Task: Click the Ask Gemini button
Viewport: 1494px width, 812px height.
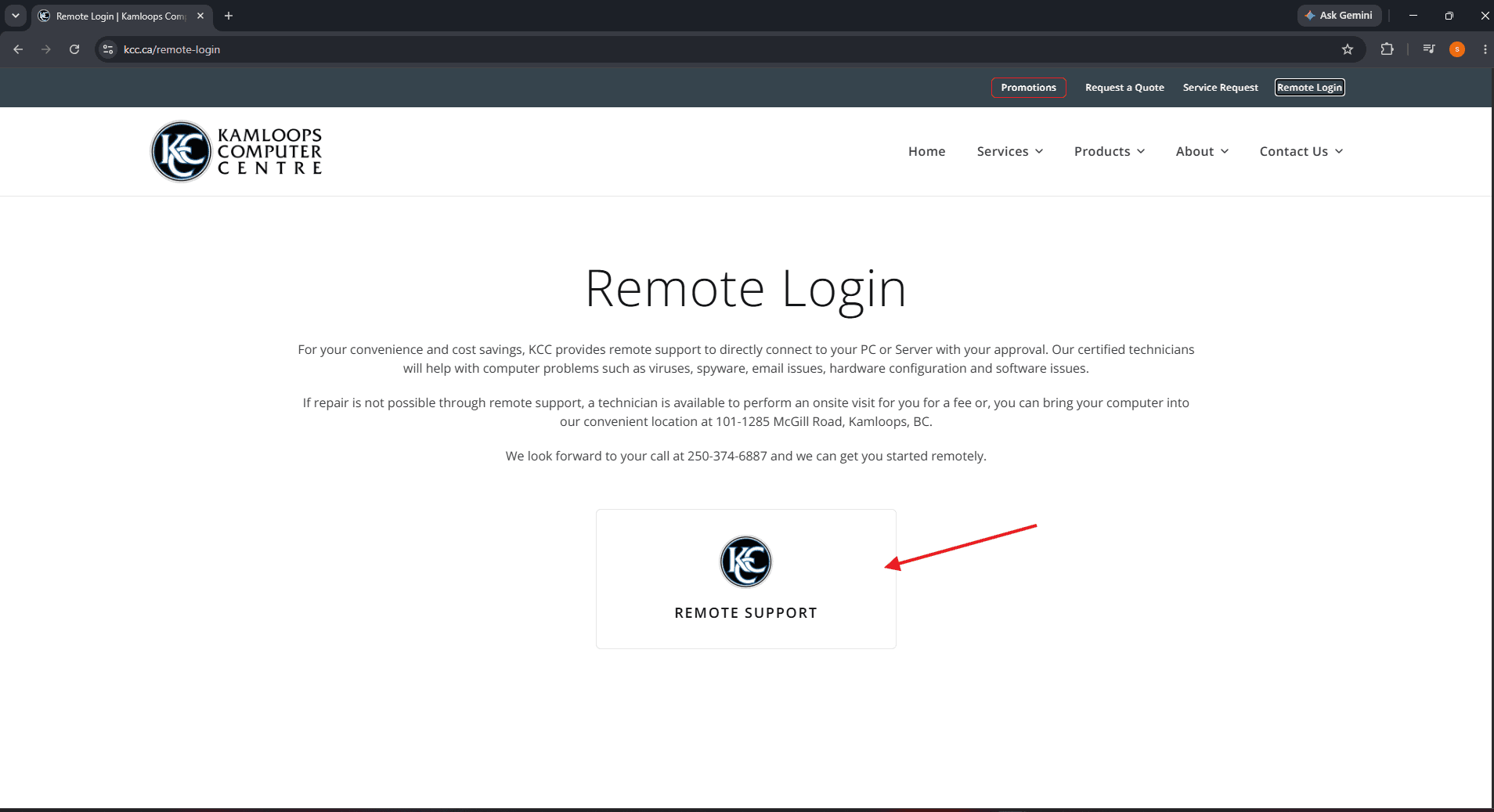Action: coord(1339,16)
